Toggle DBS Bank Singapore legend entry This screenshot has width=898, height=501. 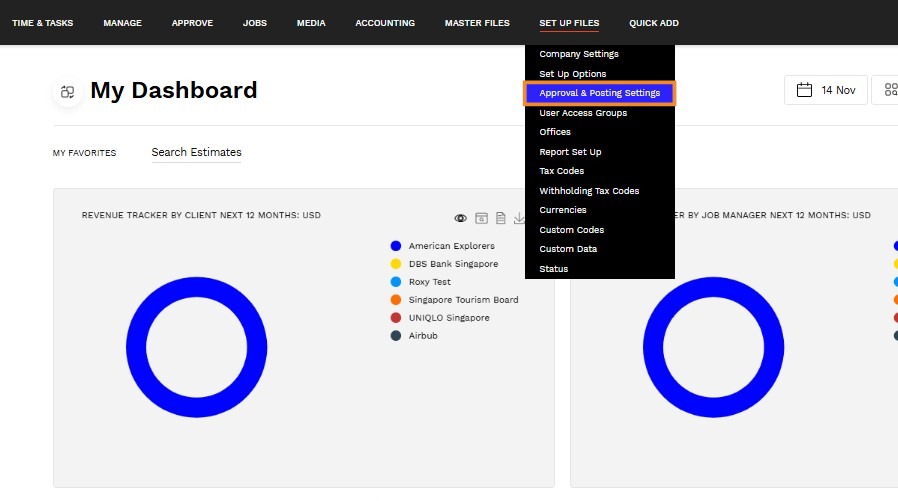pos(444,264)
